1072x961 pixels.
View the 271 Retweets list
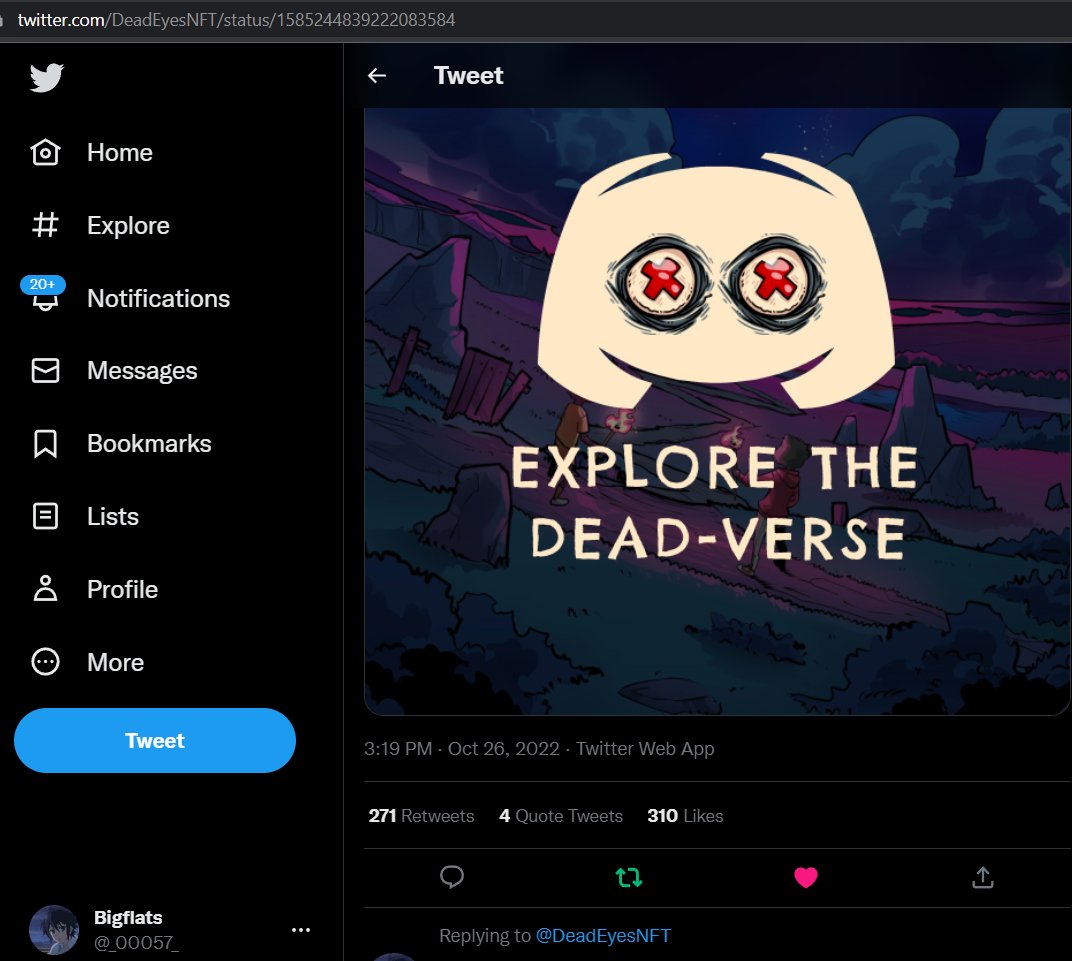[x=421, y=815]
